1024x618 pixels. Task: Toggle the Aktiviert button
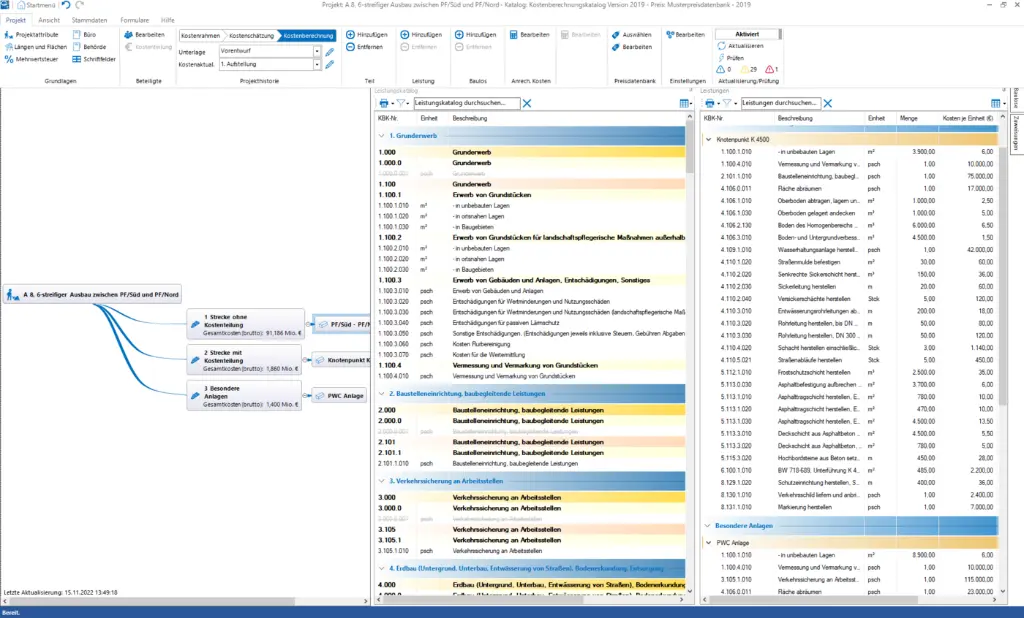coord(746,34)
